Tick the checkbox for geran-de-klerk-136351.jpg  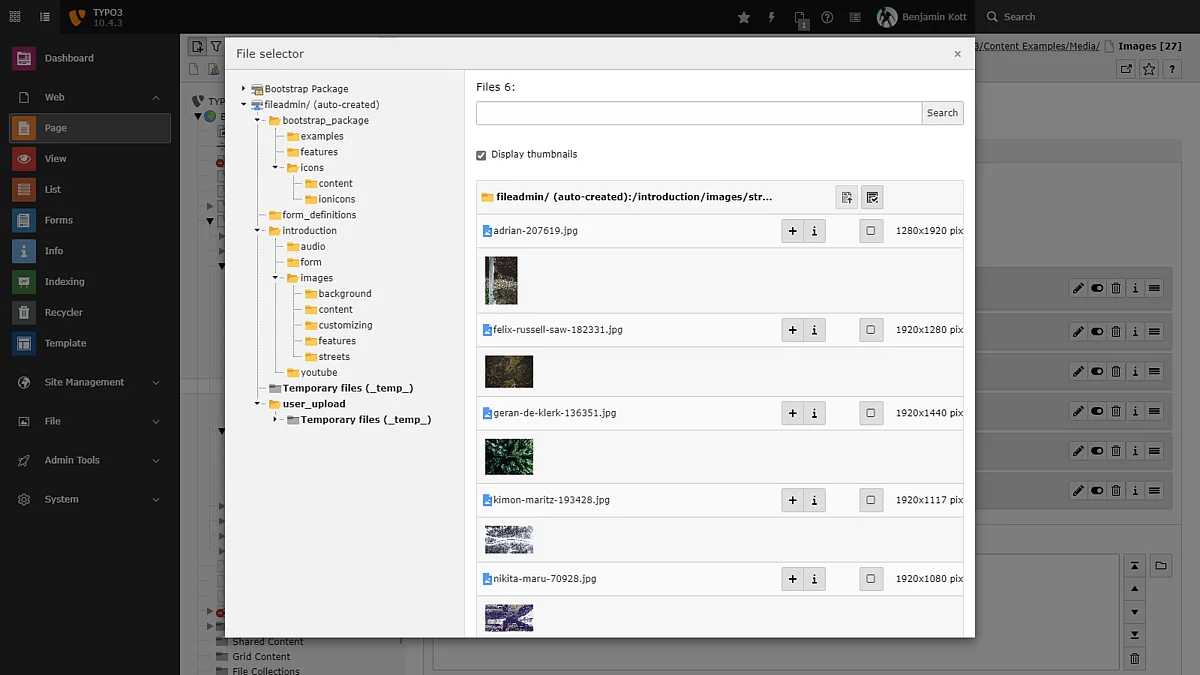[871, 413]
